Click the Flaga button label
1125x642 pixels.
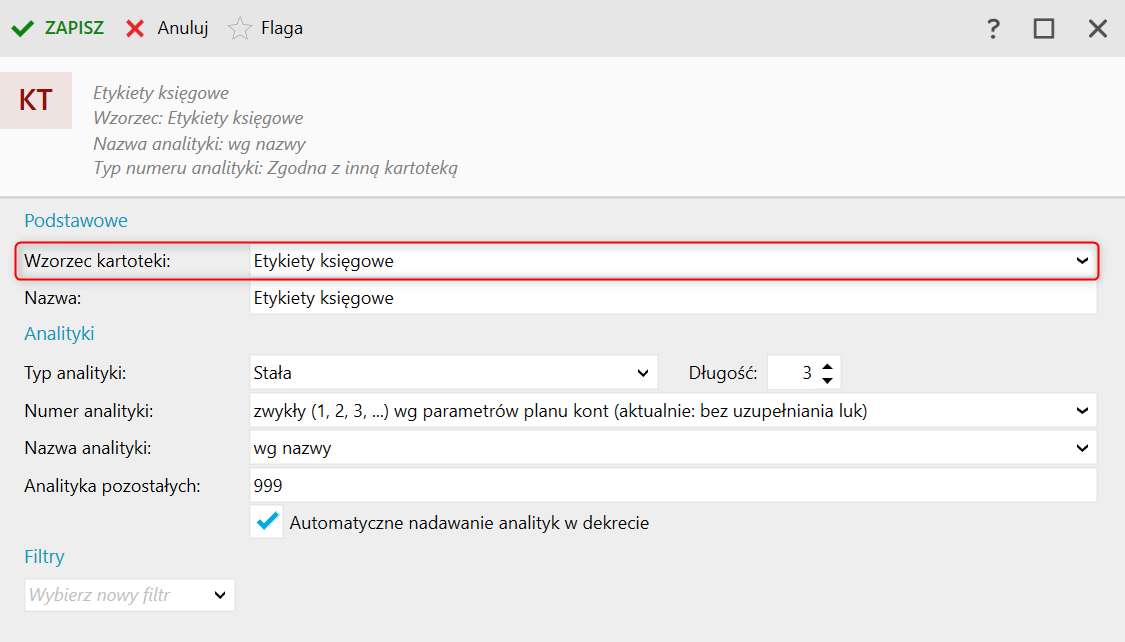(x=282, y=29)
